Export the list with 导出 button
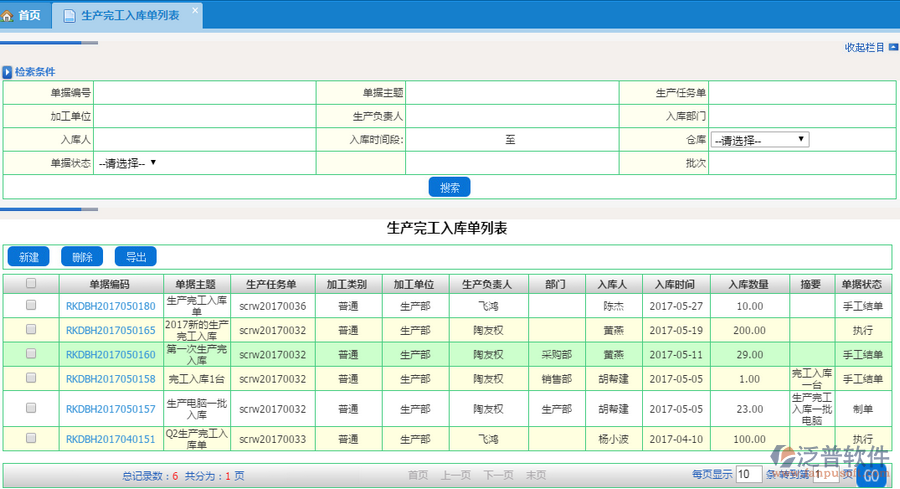Image resolution: width=900 pixels, height=489 pixels. 136,257
